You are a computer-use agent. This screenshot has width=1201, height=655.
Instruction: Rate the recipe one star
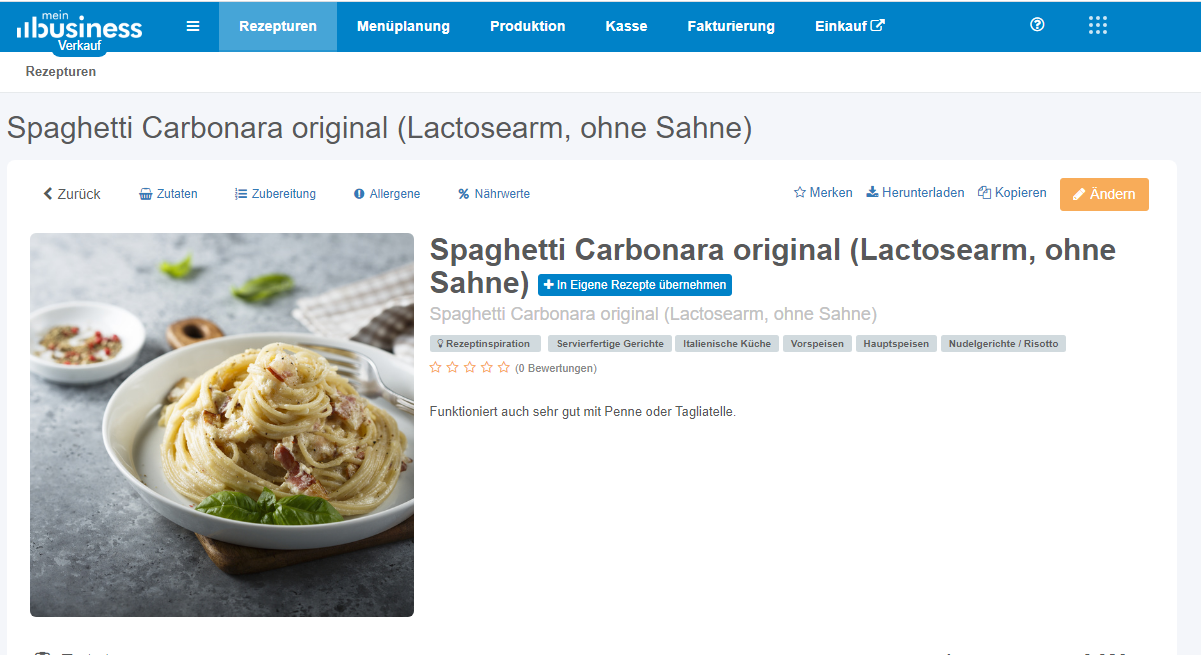(435, 368)
